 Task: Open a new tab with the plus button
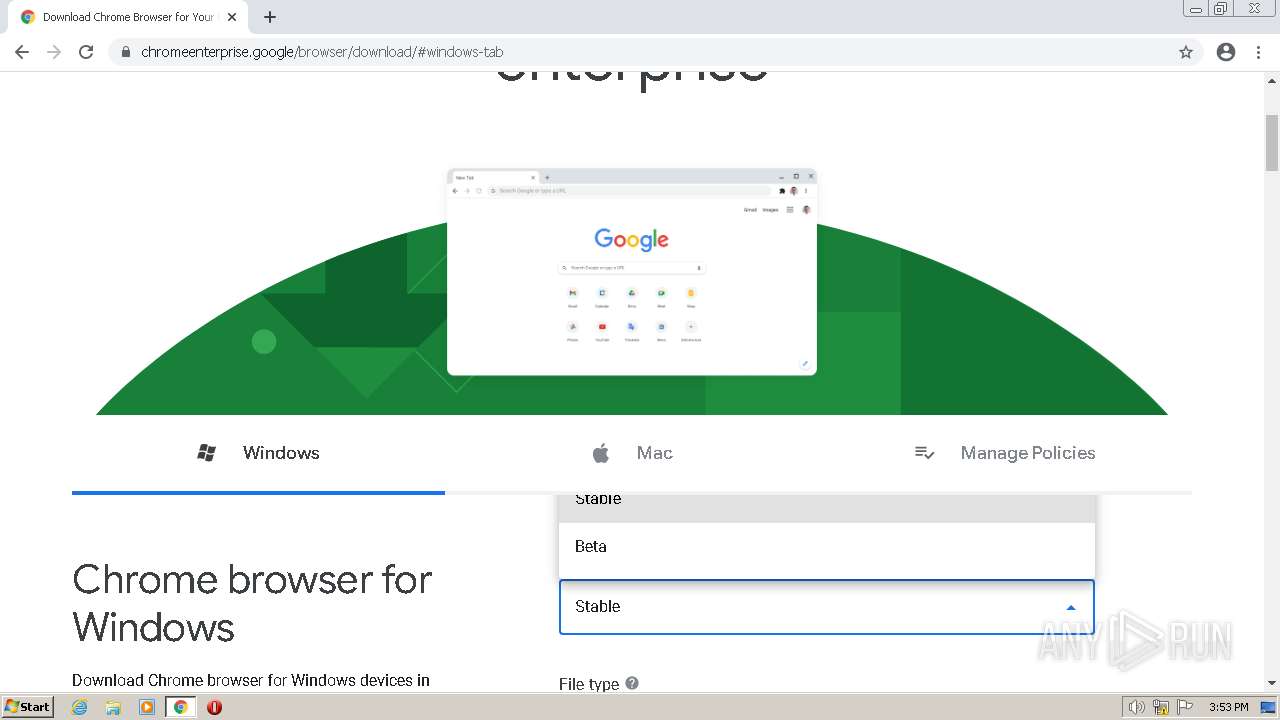[x=270, y=17]
